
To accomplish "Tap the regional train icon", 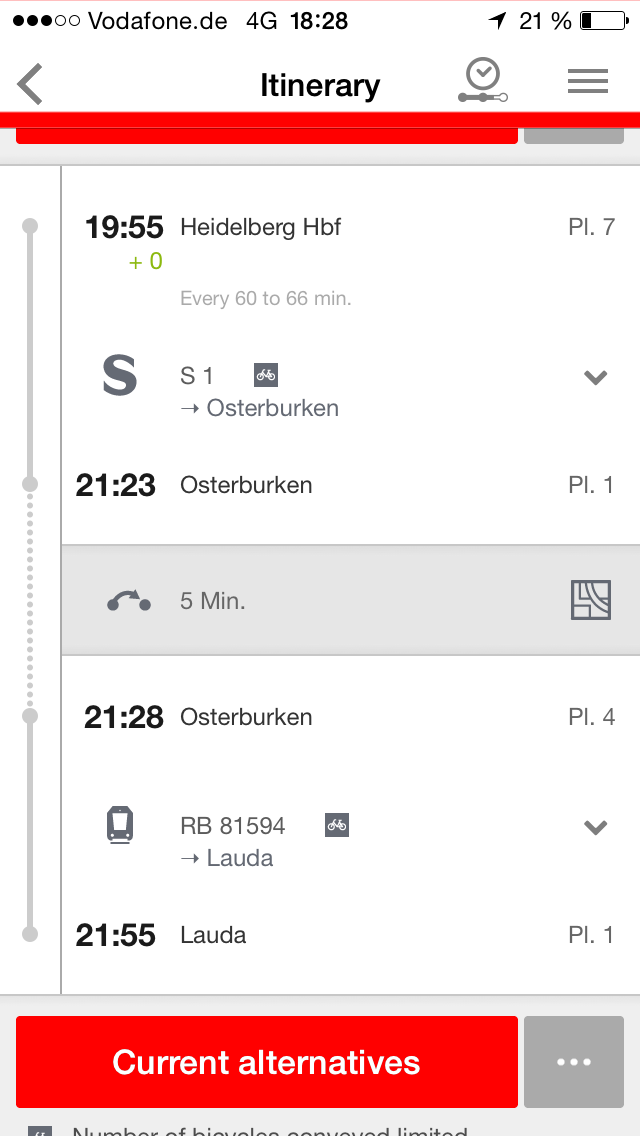I will click(x=120, y=826).
